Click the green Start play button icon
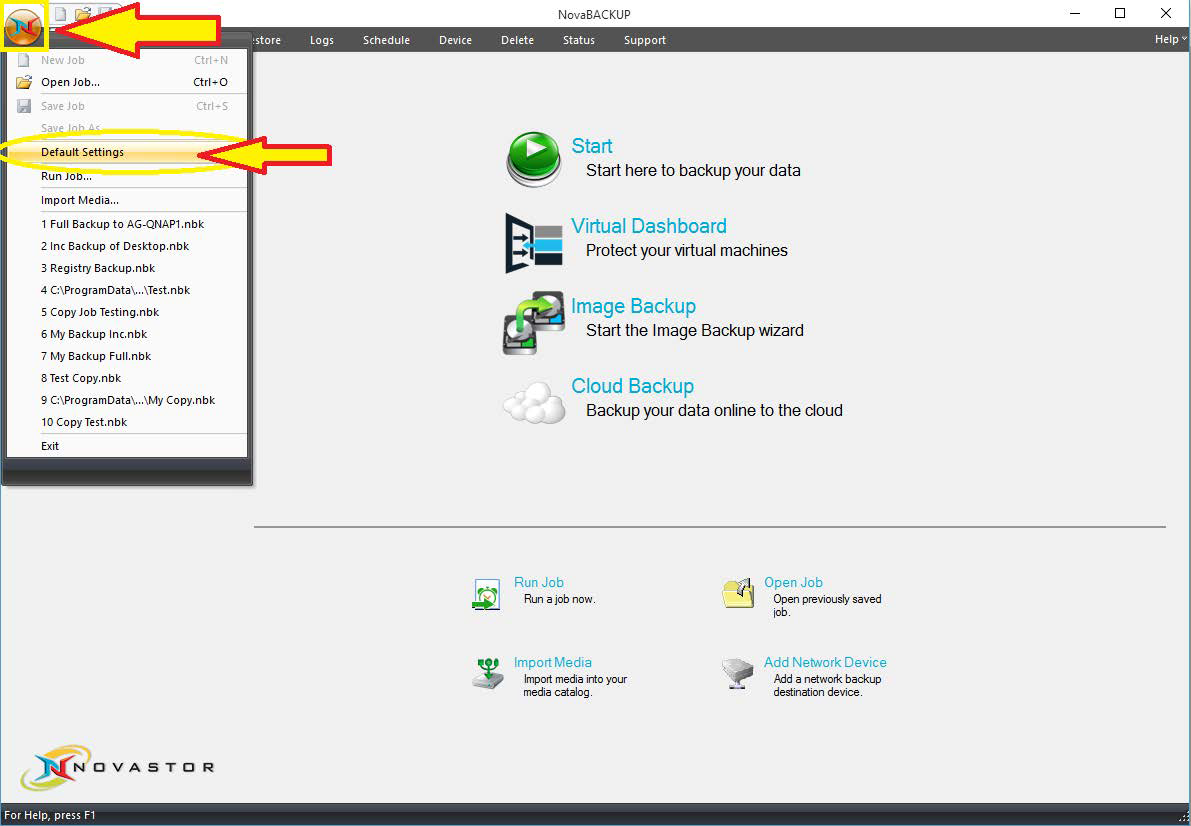1191x826 pixels. [x=534, y=159]
